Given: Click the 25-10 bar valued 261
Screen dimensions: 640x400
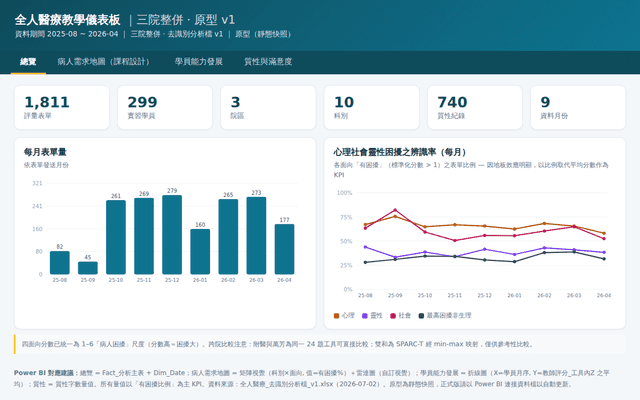Looking at the screenshot, I should pos(116,237).
